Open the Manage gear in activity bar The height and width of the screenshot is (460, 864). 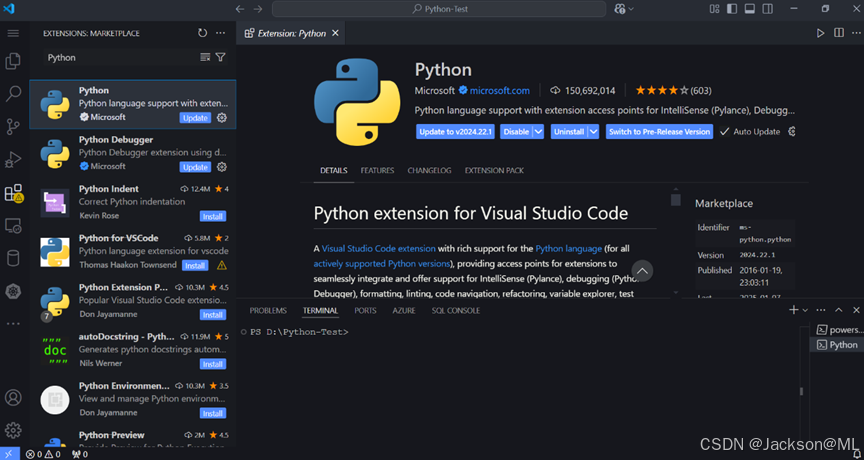[13, 430]
